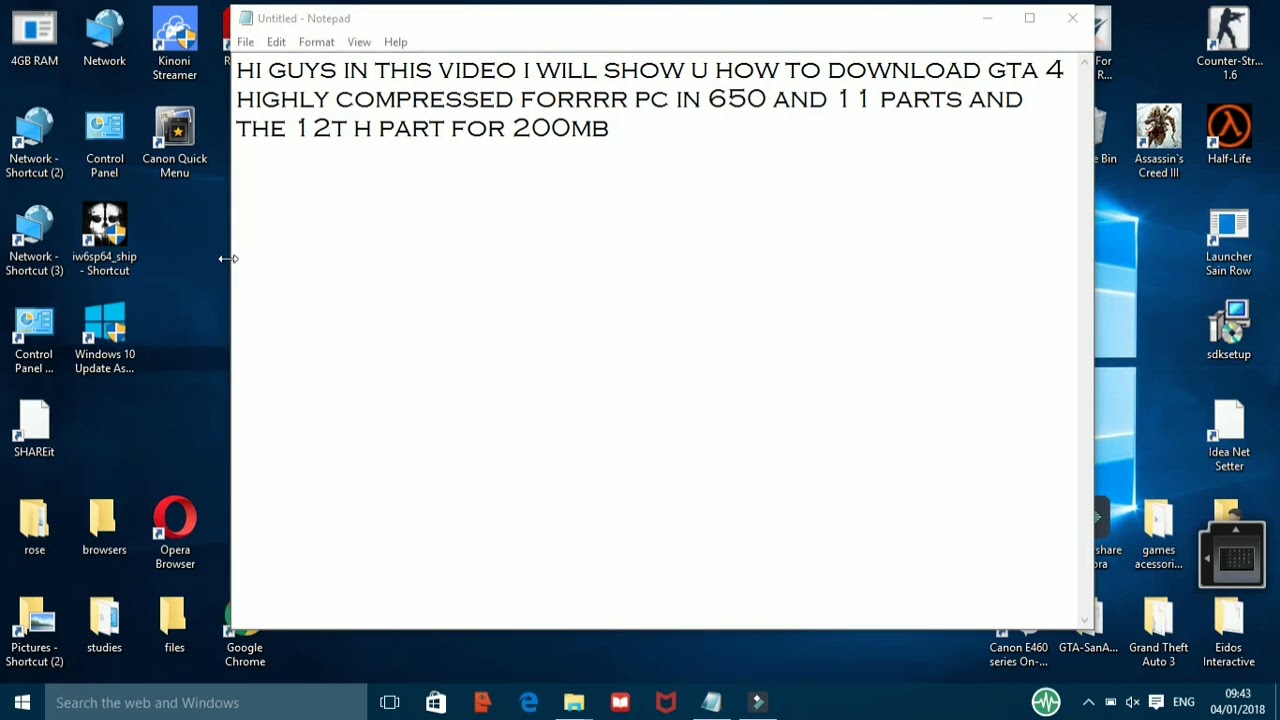Select the Network desktop icon

(104, 38)
